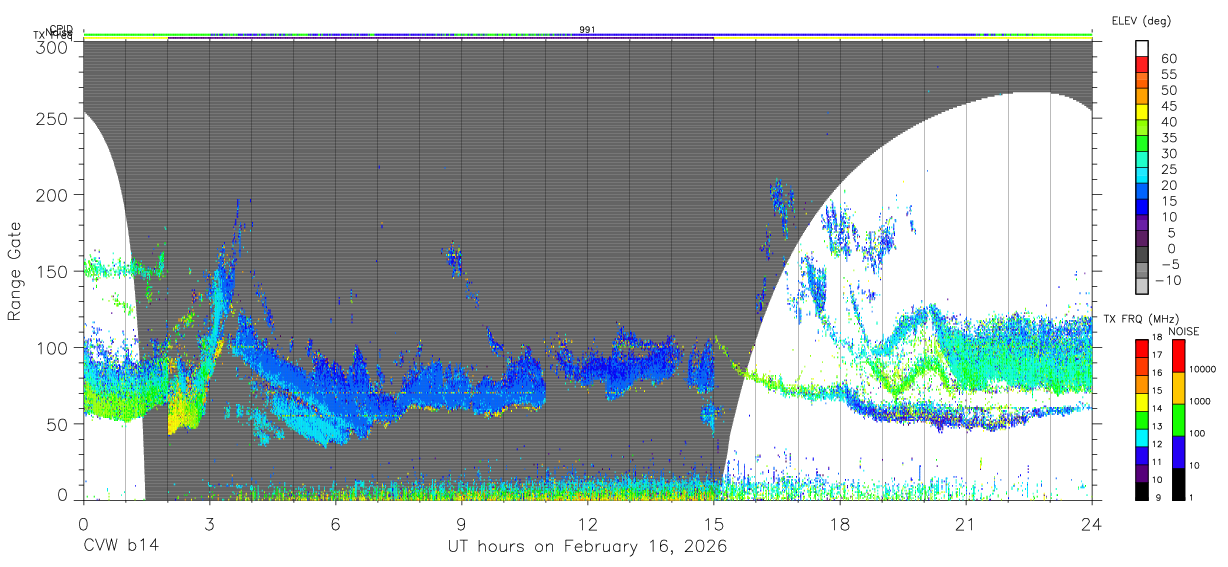Click the '55' ELEV colorbar tick
Image resolution: width=1228 pixels, height=567 pixels.
(x=1168, y=74)
